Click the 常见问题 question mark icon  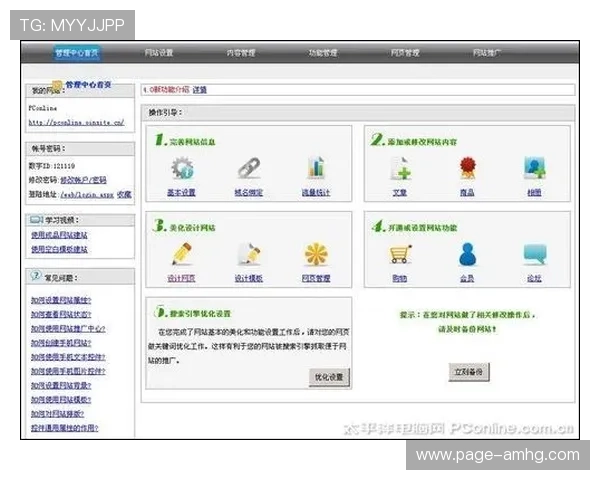click(x=35, y=276)
